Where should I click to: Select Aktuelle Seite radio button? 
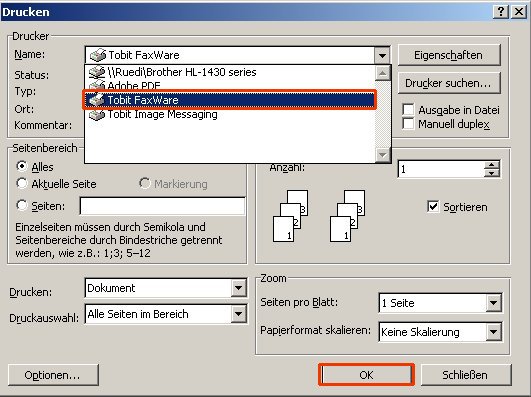[22, 183]
